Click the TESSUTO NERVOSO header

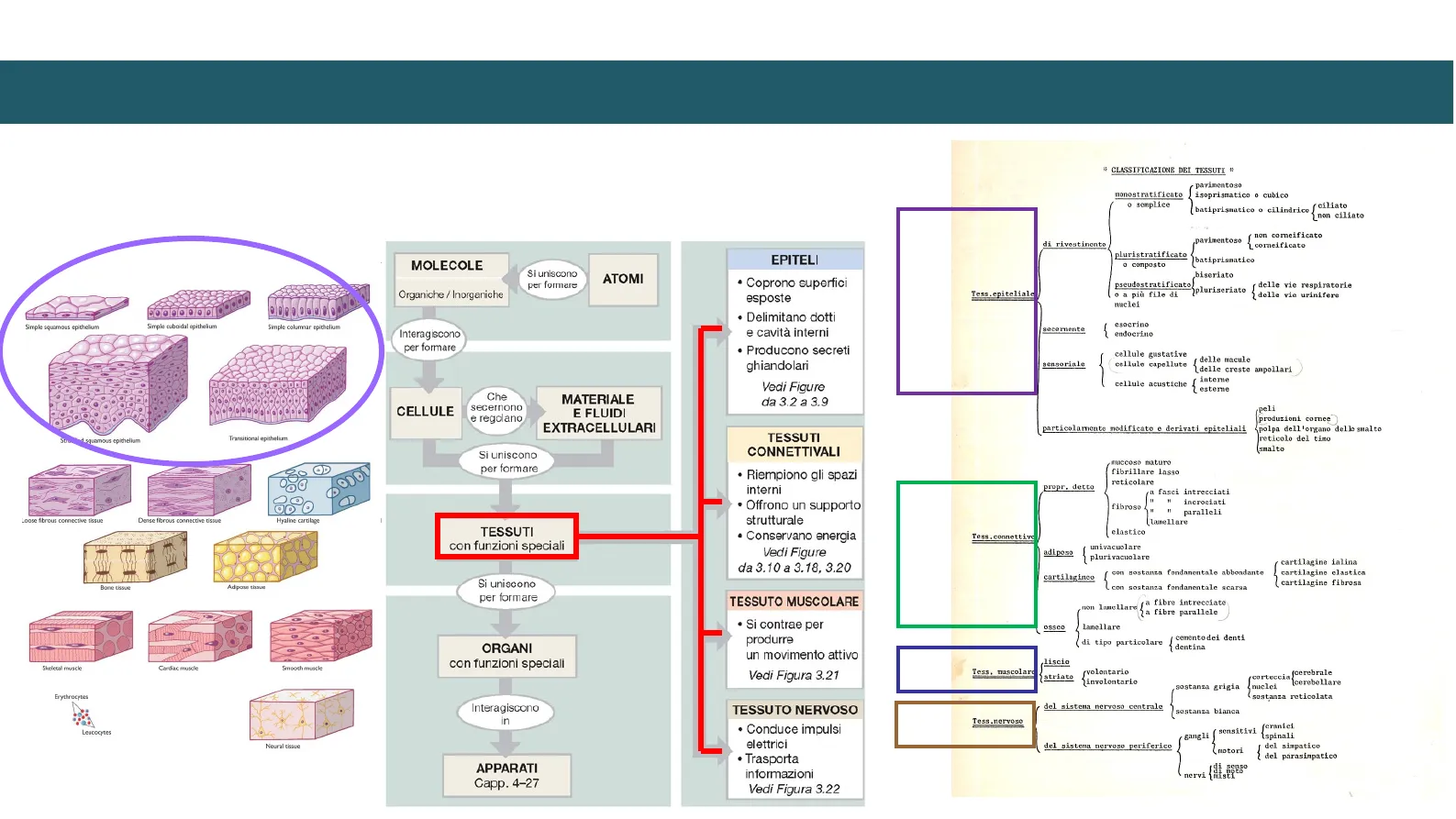(795, 710)
